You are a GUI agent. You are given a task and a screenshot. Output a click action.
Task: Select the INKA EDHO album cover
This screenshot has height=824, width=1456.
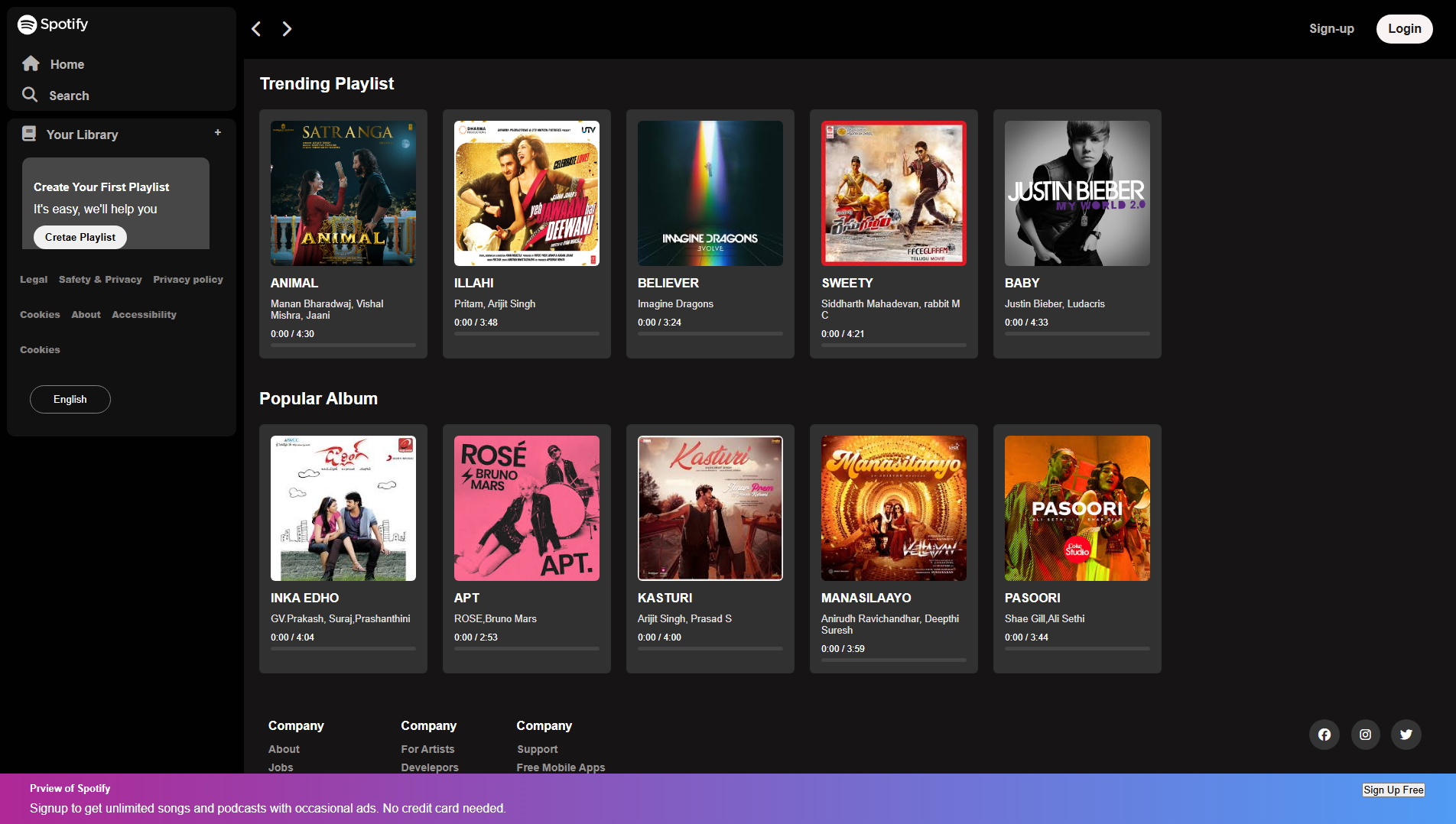[343, 508]
